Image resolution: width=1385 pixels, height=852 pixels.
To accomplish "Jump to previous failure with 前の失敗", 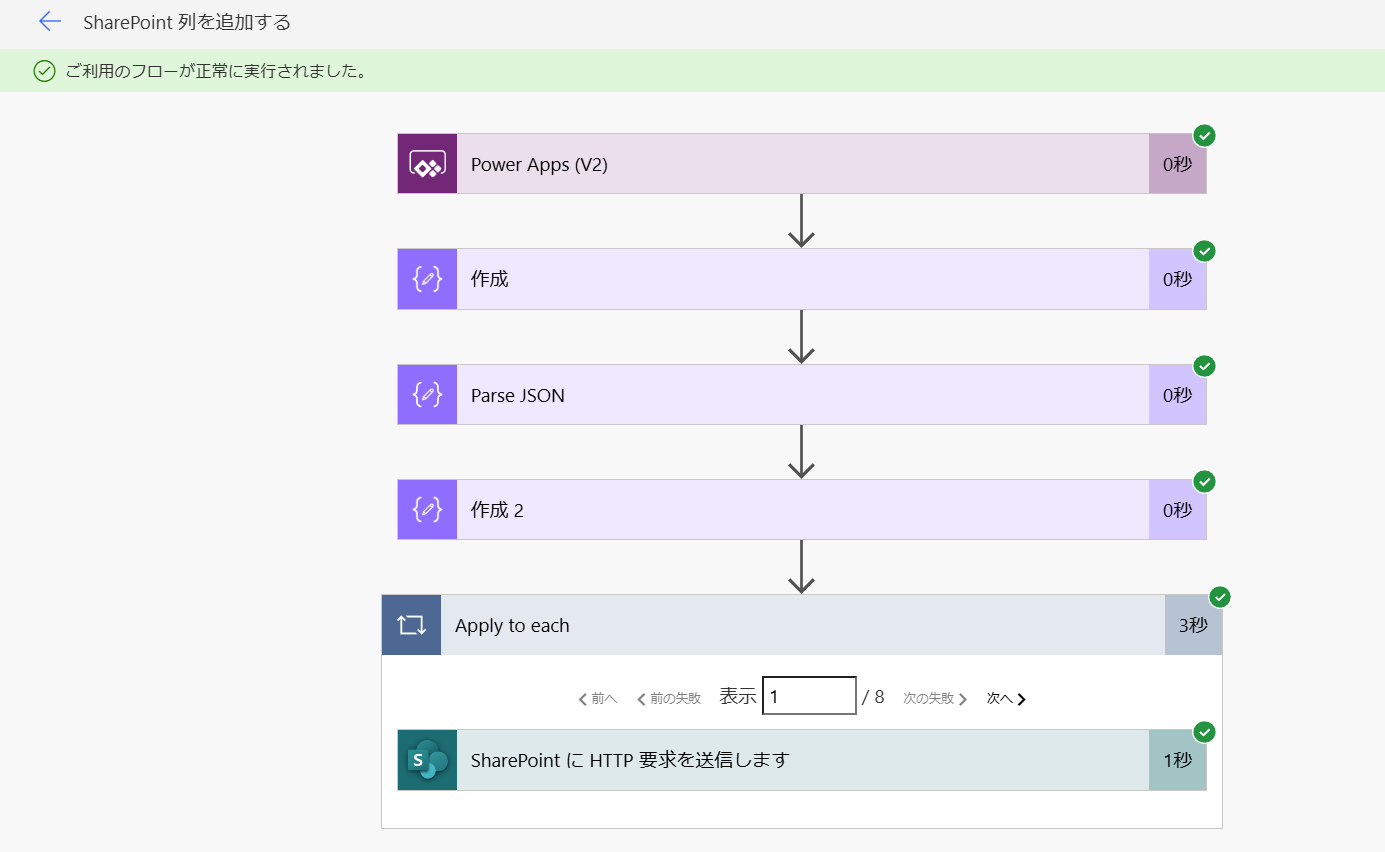I will point(669,698).
